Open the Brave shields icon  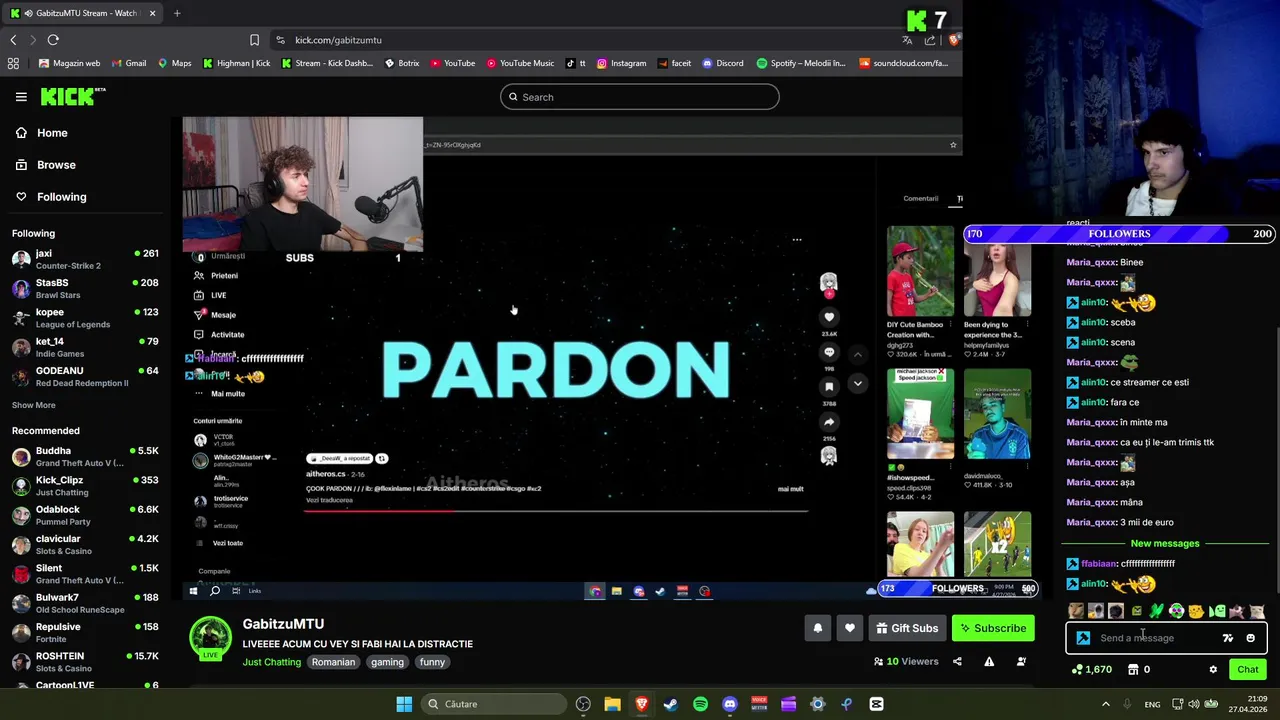[954, 40]
